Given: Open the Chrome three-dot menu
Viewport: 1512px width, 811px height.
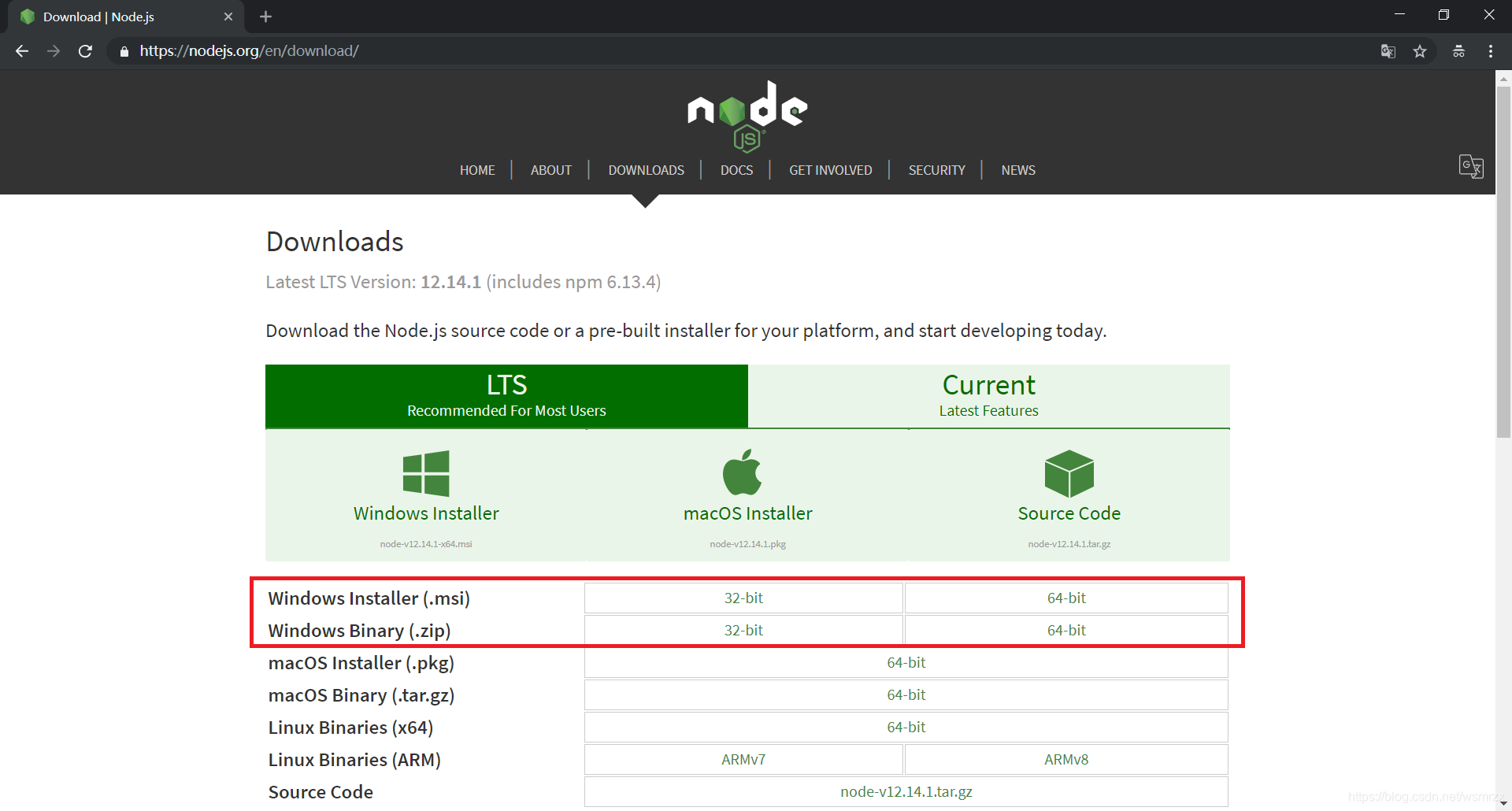Looking at the screenshot, I should point(1491,51).
